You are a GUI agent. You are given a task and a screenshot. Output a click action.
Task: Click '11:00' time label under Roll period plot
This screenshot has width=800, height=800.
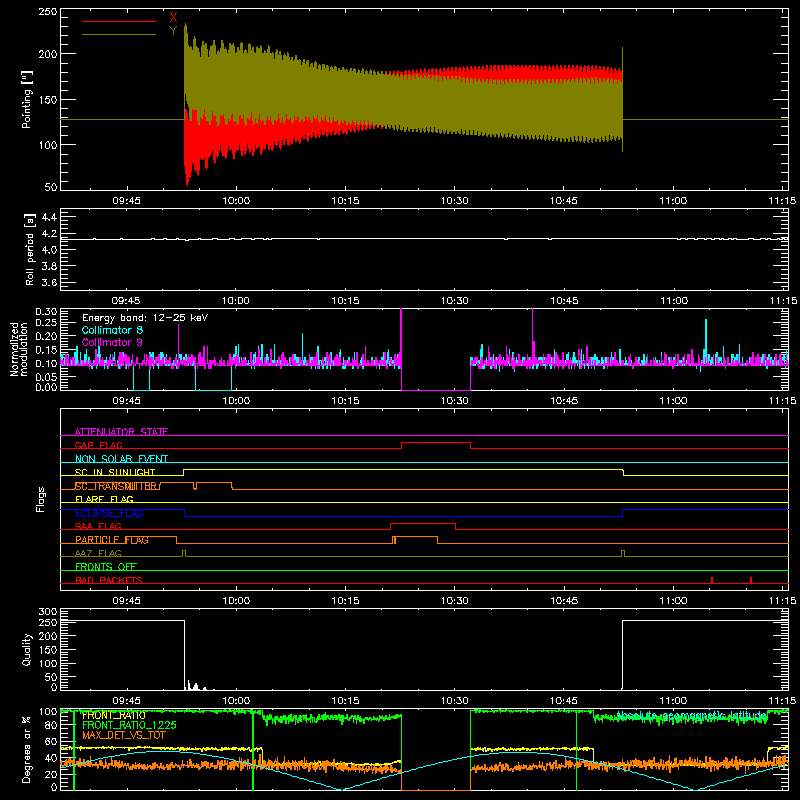673,301
